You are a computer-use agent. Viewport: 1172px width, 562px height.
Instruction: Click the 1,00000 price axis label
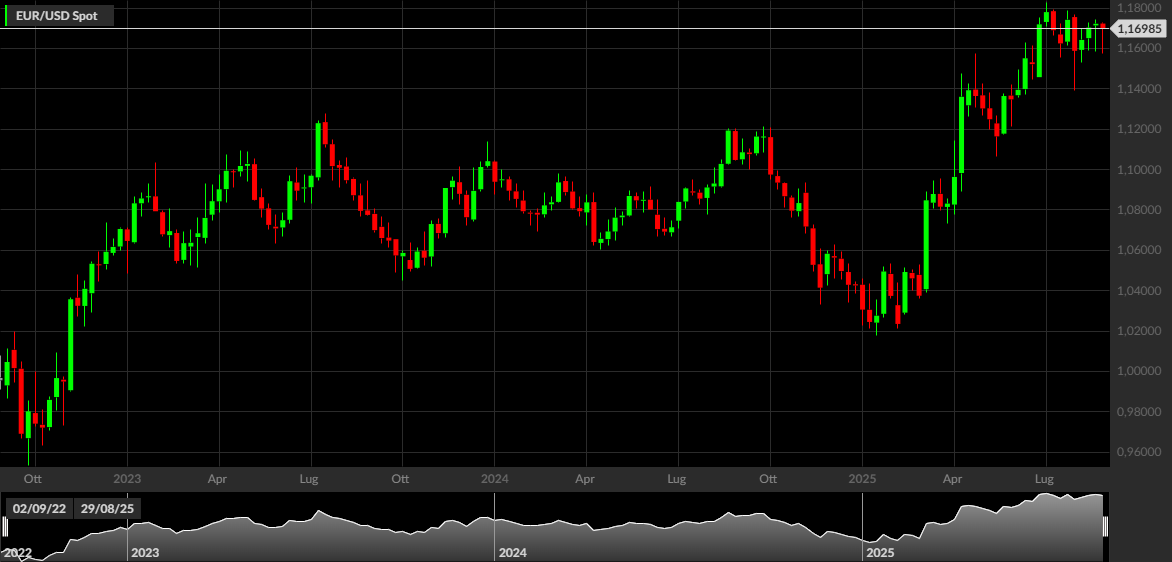(x=1139, y=371)
